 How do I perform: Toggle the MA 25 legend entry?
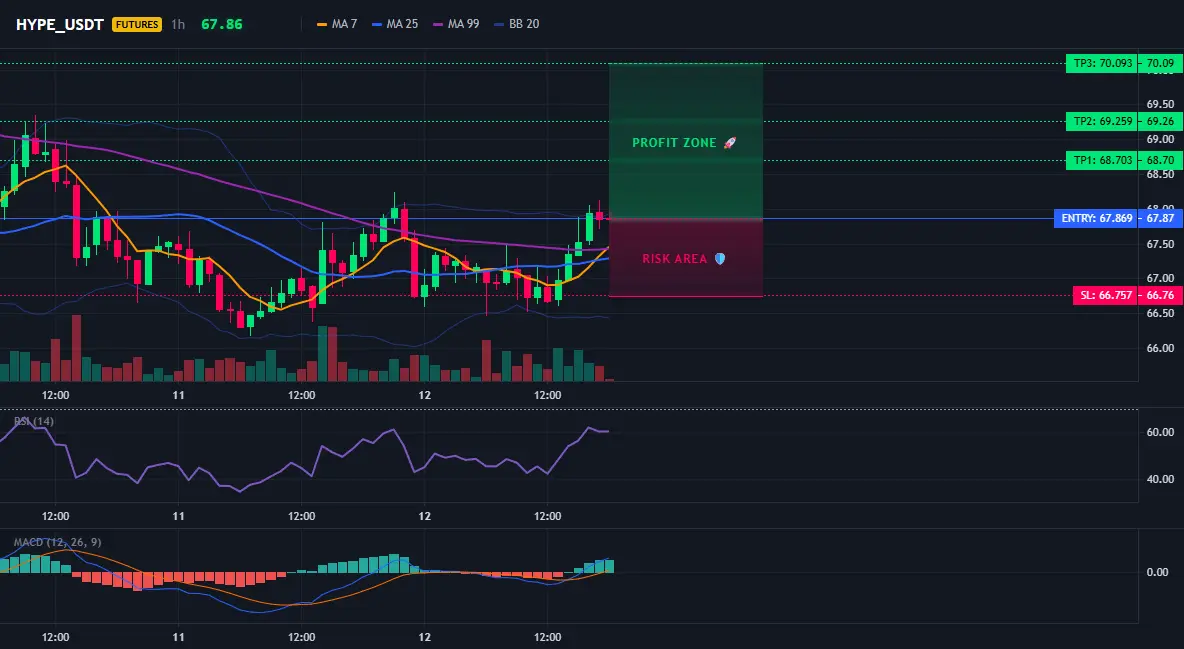pos(395,24)
